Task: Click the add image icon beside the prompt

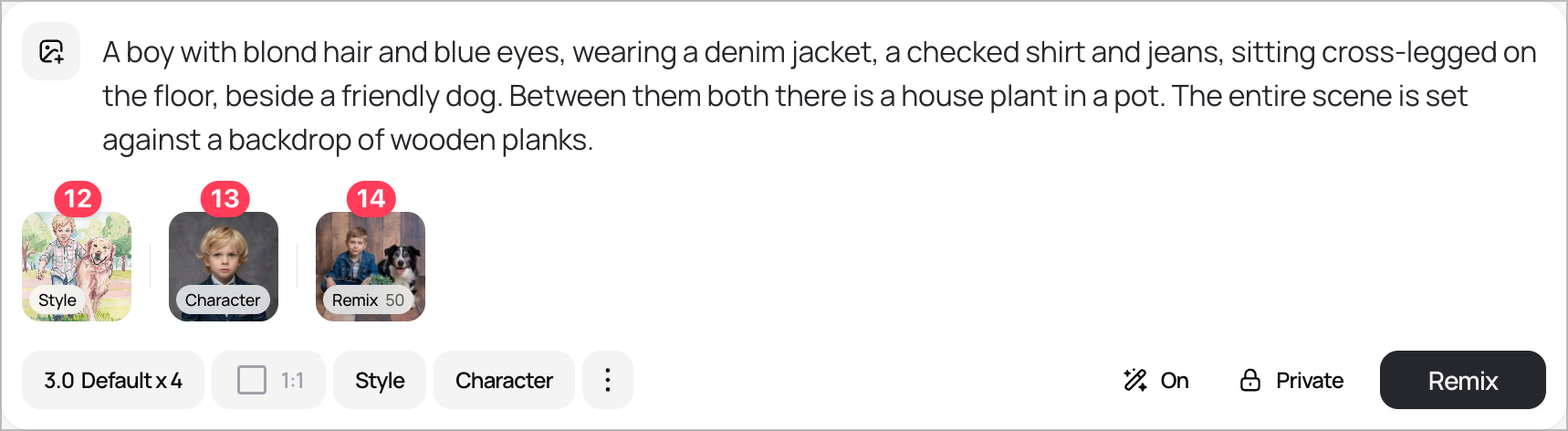Action: click(x=51, y=51)
